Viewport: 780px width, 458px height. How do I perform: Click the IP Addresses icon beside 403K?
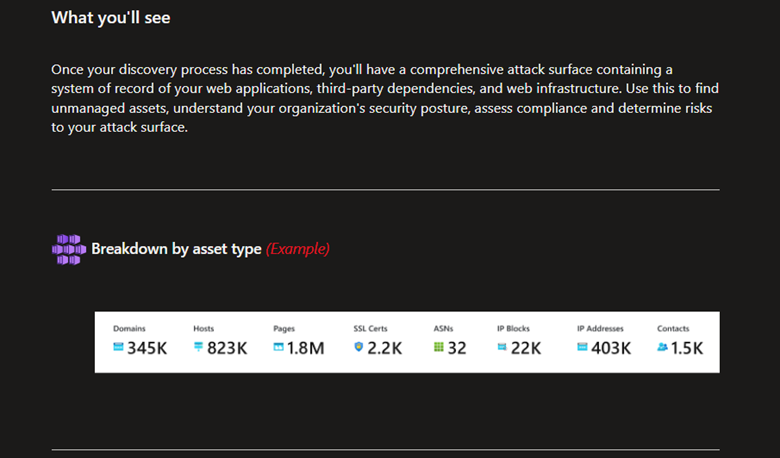[x=582, y=347]
